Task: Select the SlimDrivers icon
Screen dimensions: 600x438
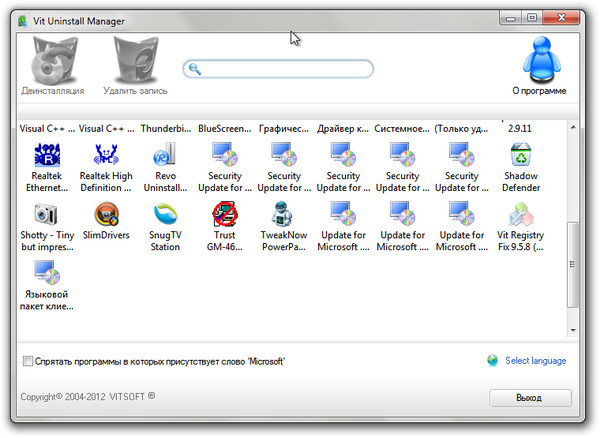Action: 106,214
